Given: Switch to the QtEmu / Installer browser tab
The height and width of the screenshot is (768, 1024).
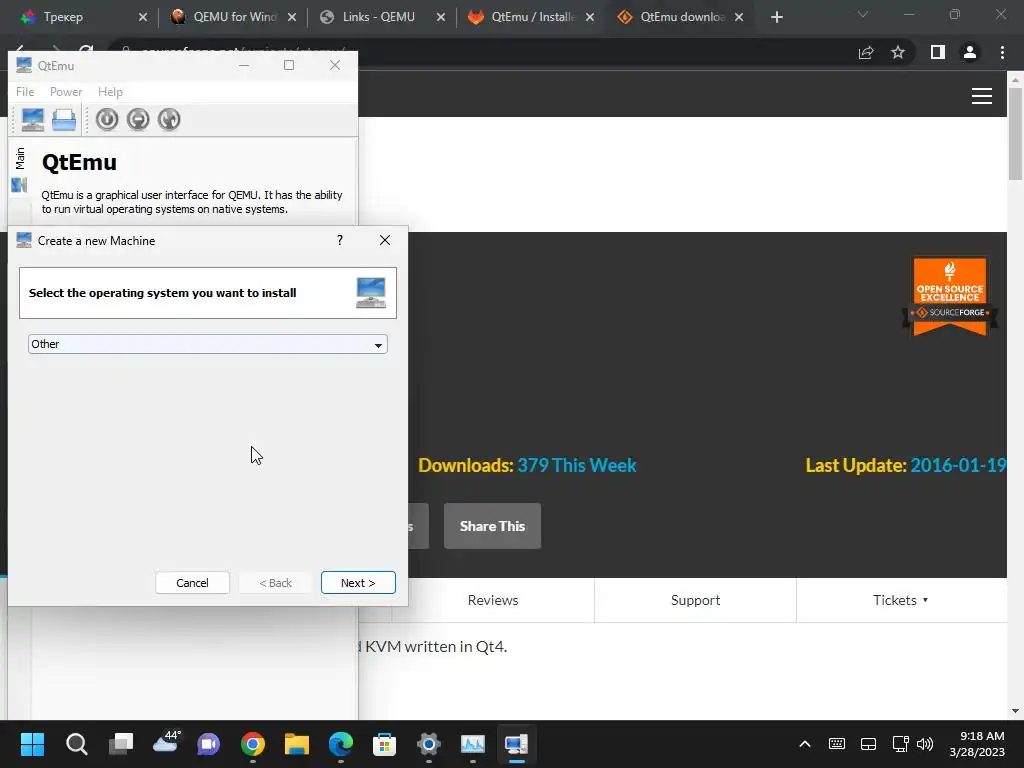Looking at the screenshot, I should [x=532, y=17].
